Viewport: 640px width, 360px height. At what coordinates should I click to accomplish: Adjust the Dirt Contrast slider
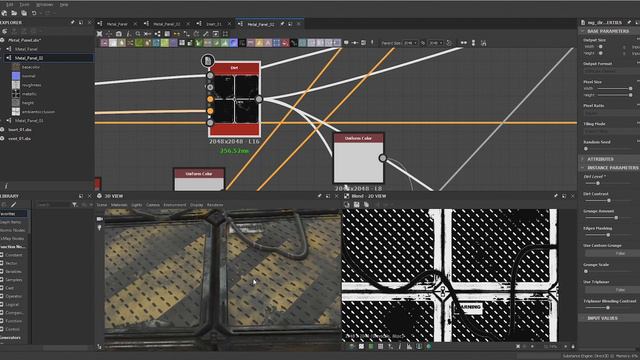(609, 200)
